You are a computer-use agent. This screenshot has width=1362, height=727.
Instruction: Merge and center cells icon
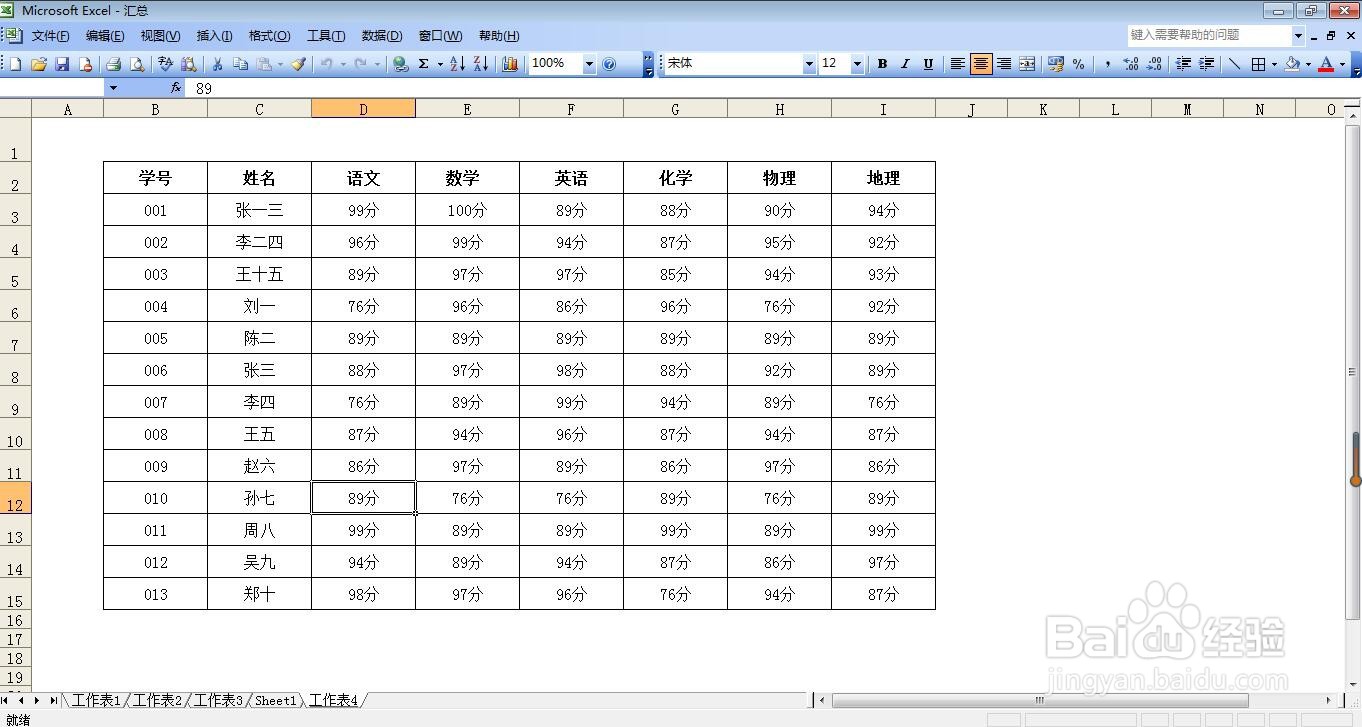(1027, 63)
